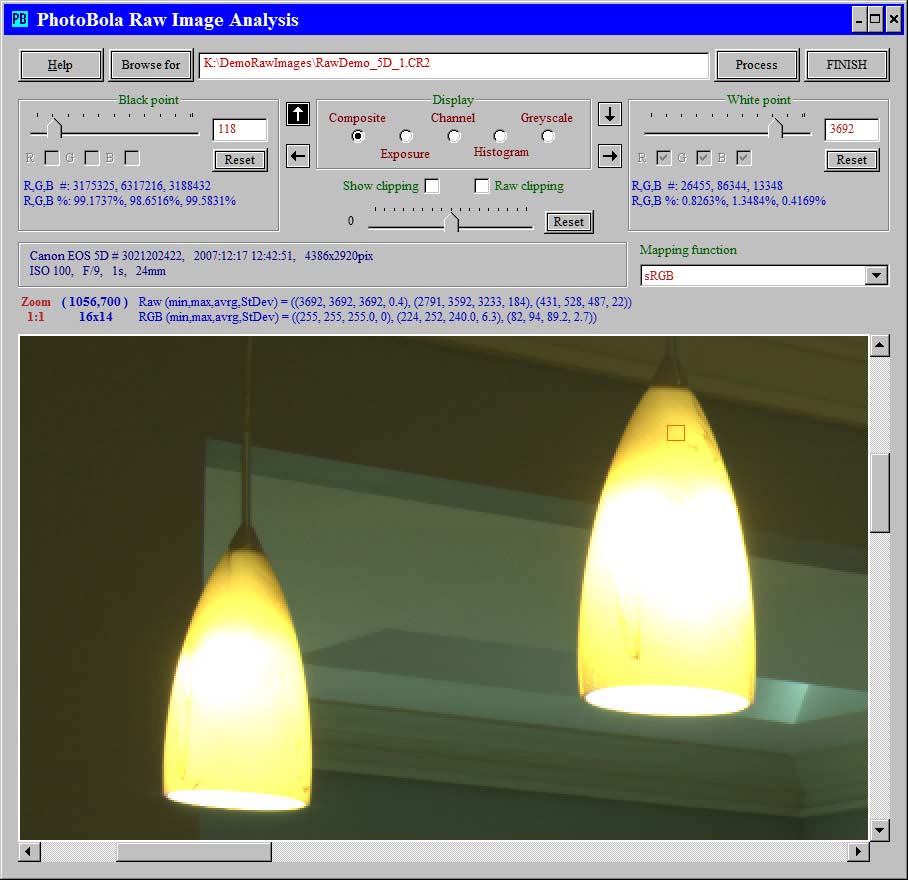Viewport: 908px width, 880px height.
Task: Open the sRGB mapping function dropdown
Action: (x=876, y=276)
